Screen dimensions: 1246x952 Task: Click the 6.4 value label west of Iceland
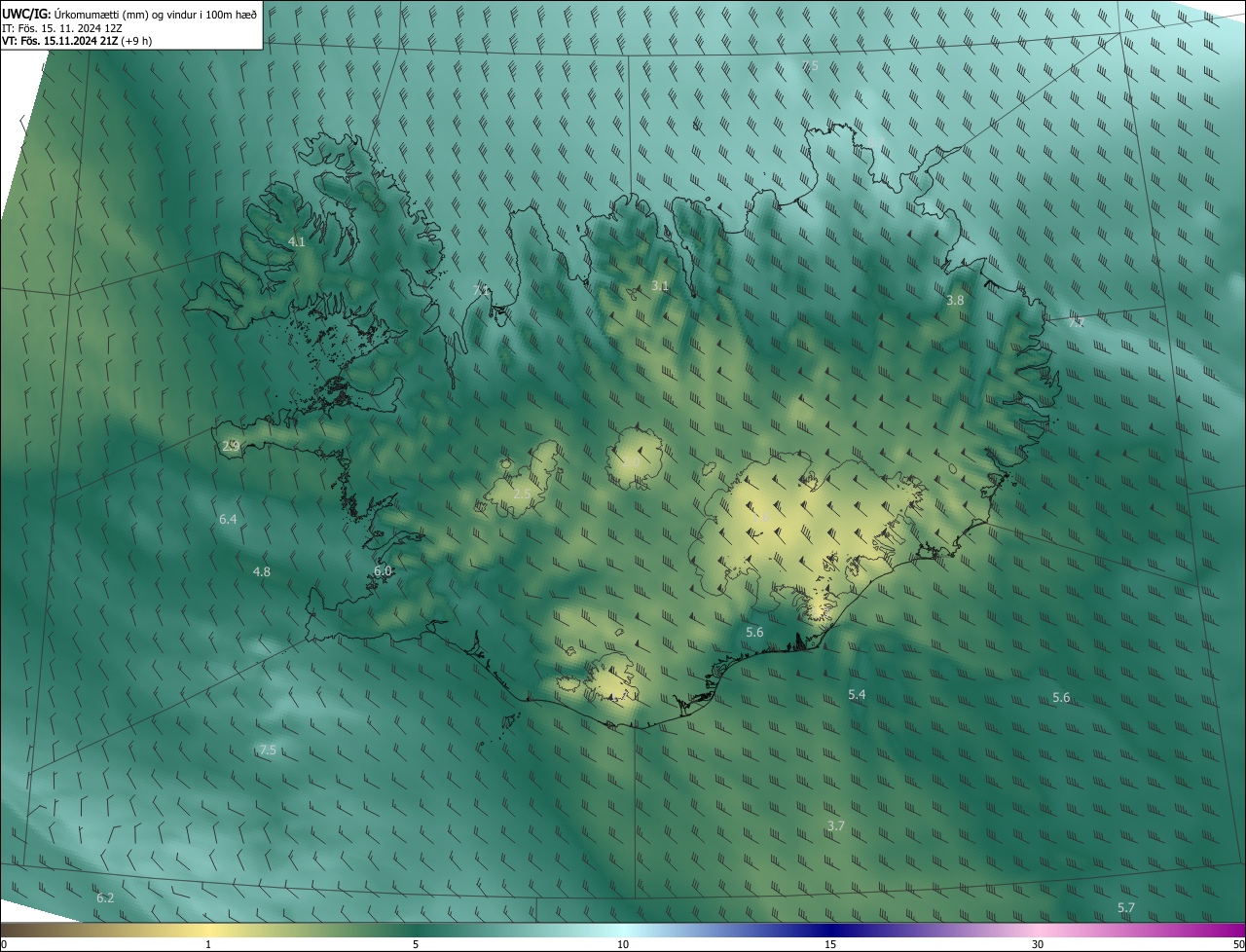point(228,520)
